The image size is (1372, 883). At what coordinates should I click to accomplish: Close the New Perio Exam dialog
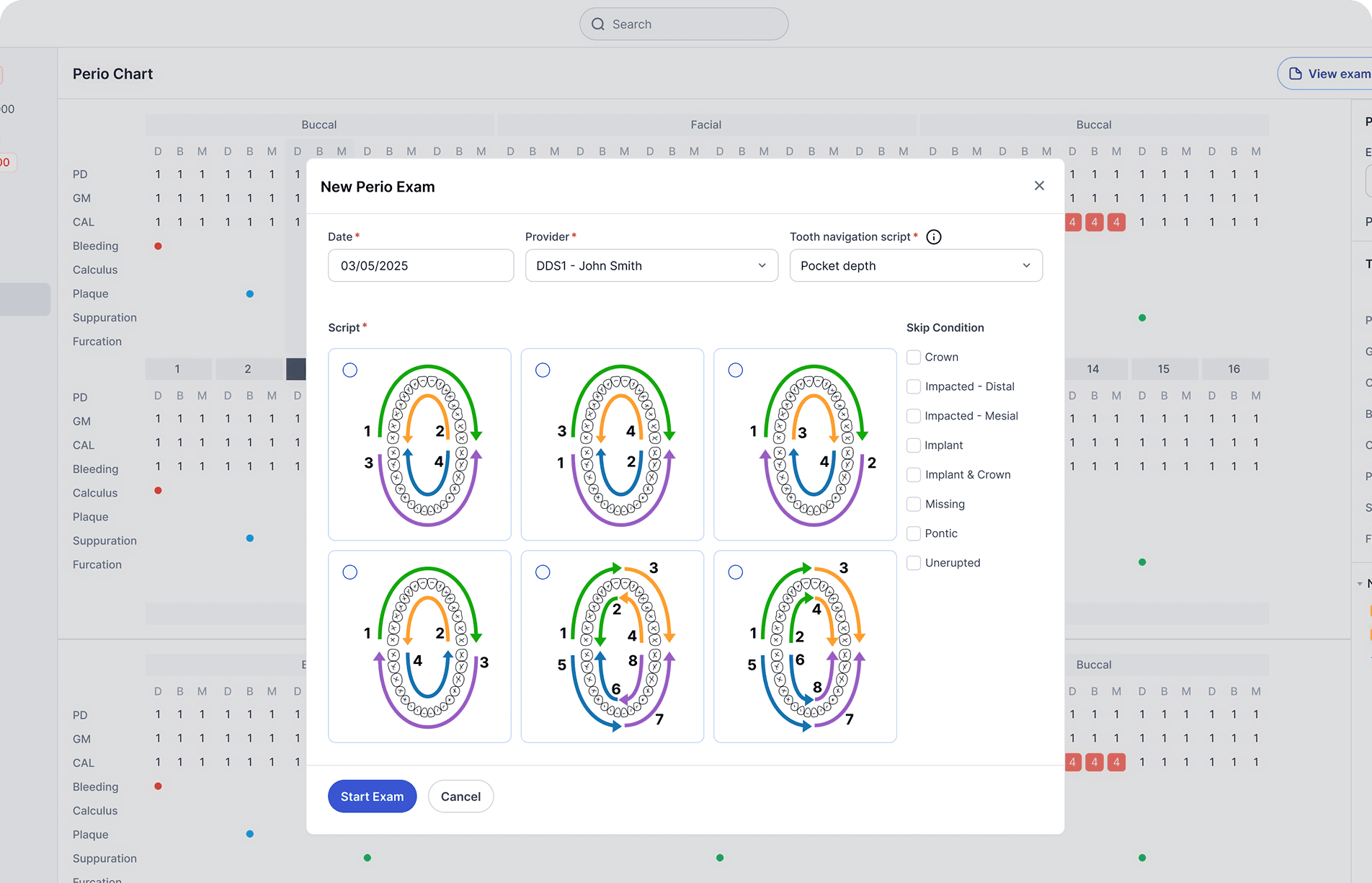tap(1039, 186)
